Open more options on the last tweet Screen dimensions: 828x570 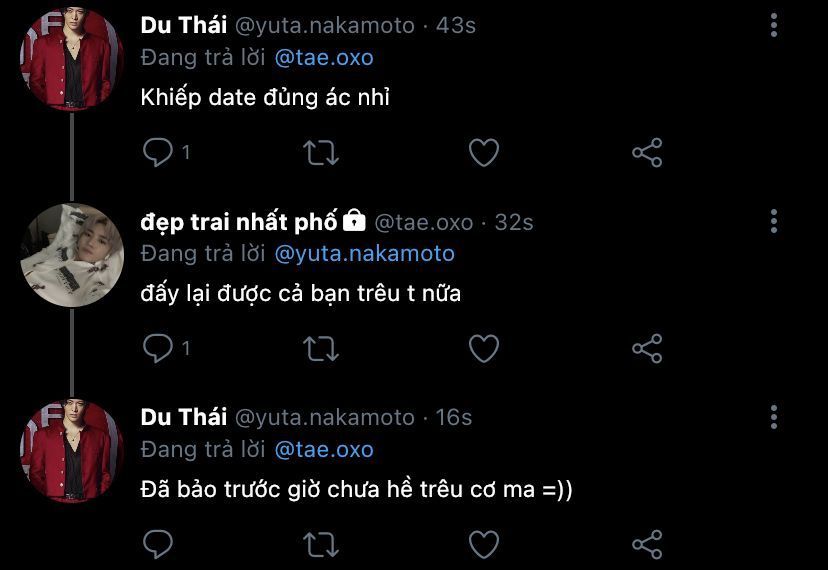[x=774, y=417]
